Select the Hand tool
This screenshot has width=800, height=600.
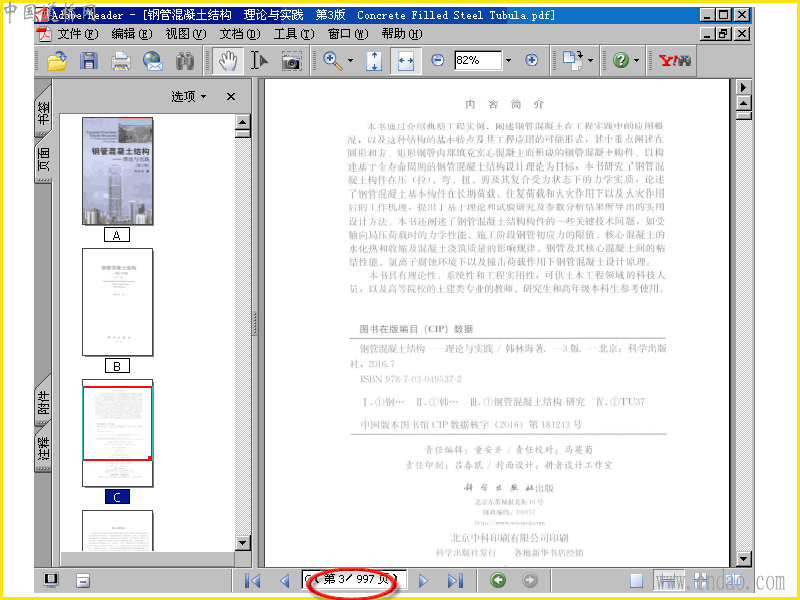point(228,61)
